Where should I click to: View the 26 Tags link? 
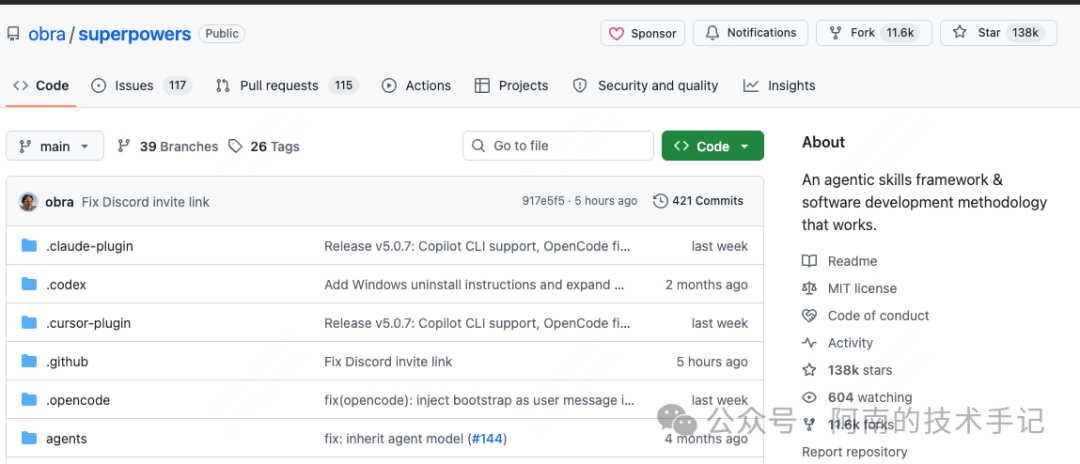point(264,146)
